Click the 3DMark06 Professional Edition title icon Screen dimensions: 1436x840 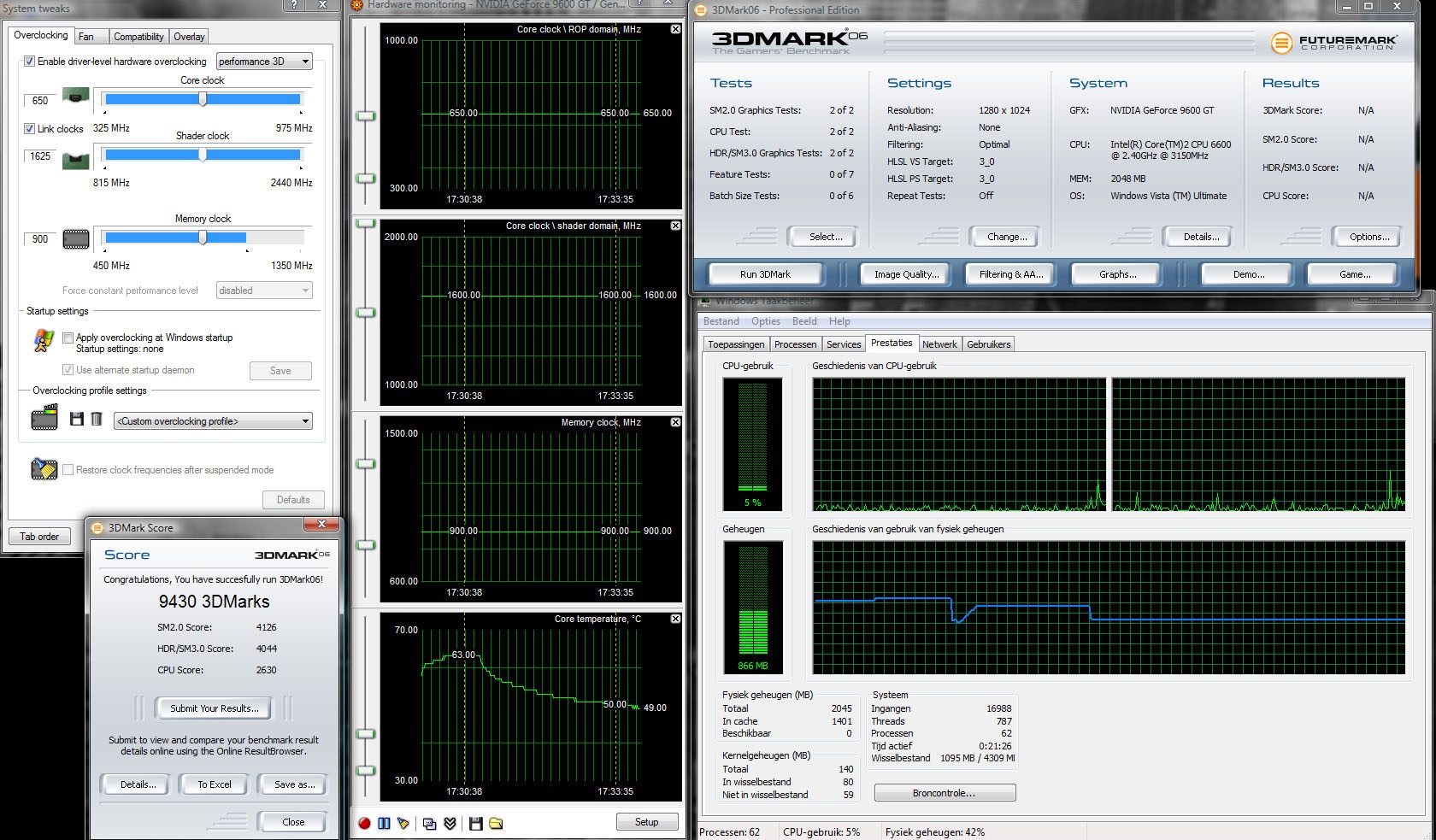click(702, 10)
